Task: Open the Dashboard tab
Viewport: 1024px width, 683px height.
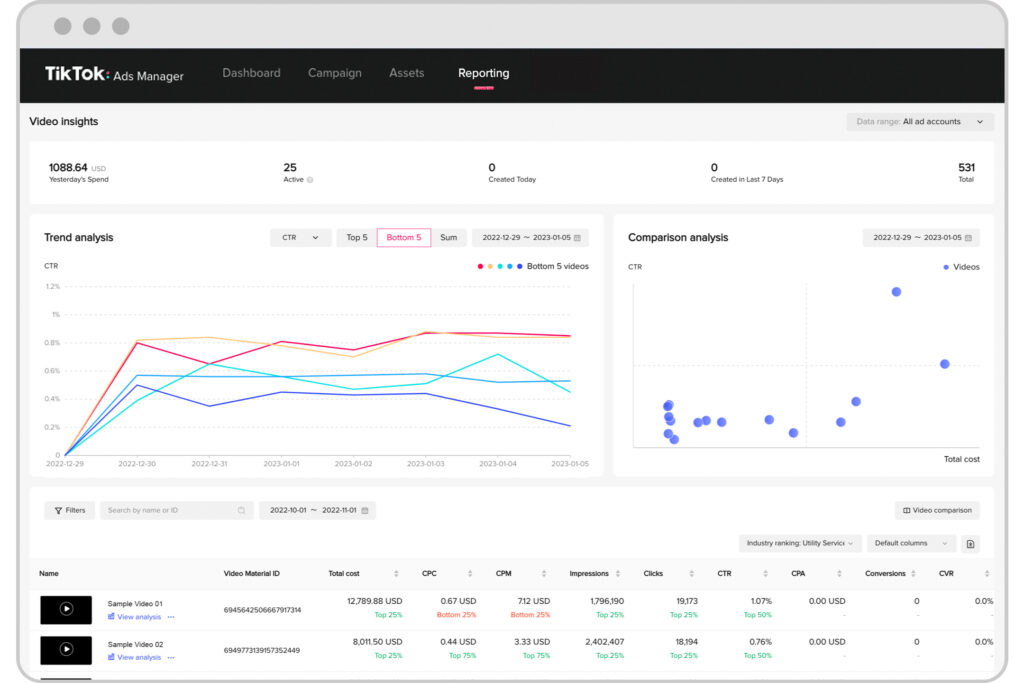Action: pyautogui.click(x=251, y=73)
